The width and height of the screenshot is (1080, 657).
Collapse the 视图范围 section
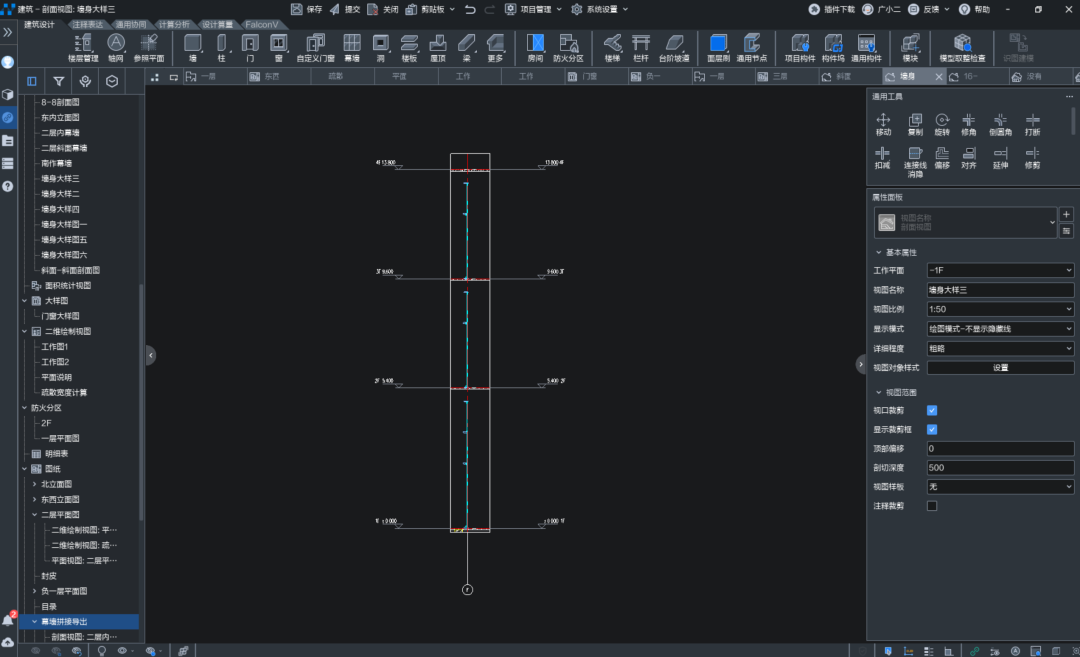click(878, 393)
